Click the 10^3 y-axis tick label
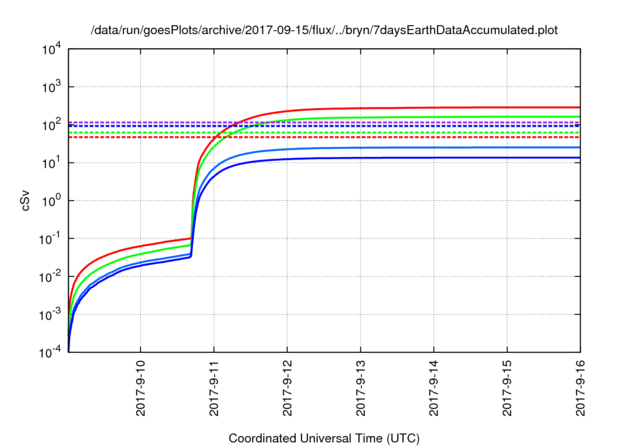 coord(51,87)
